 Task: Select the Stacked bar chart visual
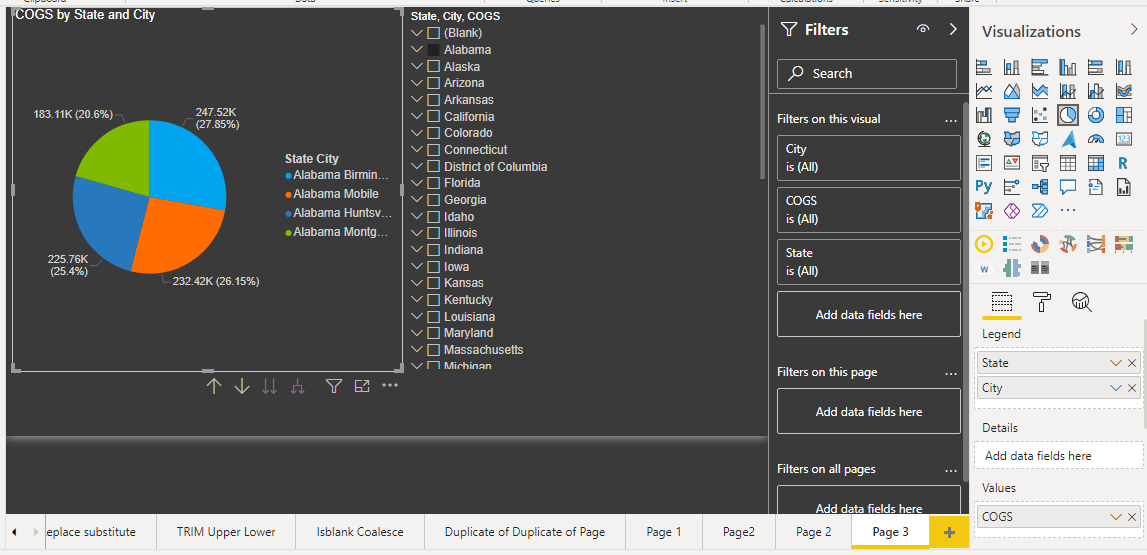click(984, 68)
